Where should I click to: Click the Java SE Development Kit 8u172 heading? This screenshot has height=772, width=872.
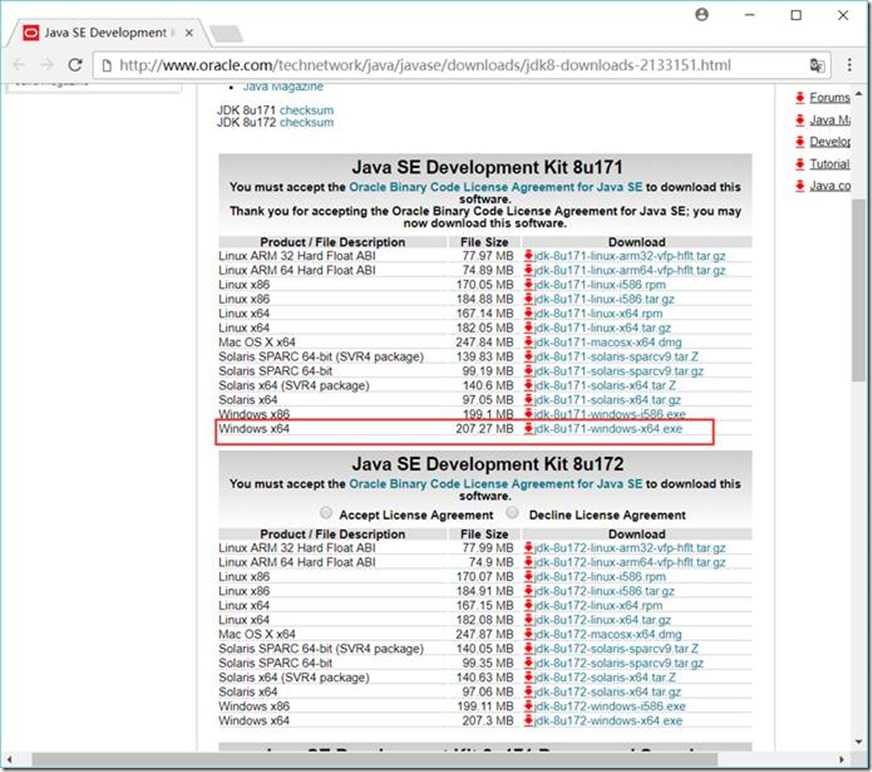488,464
